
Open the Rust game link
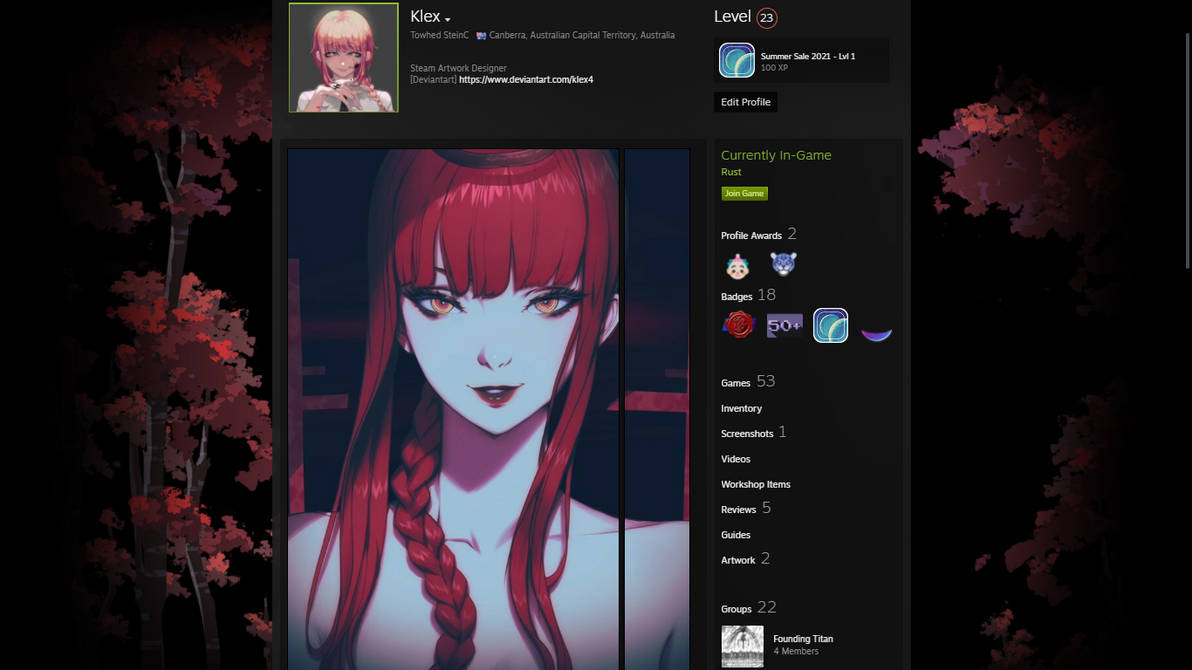tap(731, 172)
